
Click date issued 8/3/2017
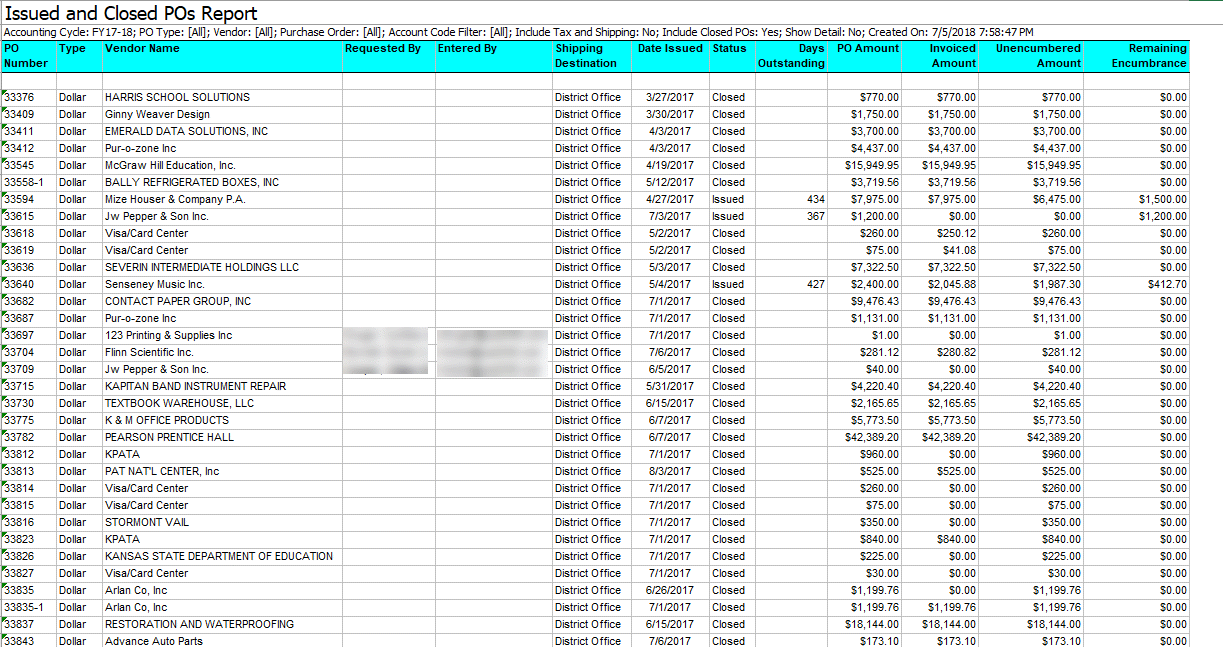(x=668, y=472)
